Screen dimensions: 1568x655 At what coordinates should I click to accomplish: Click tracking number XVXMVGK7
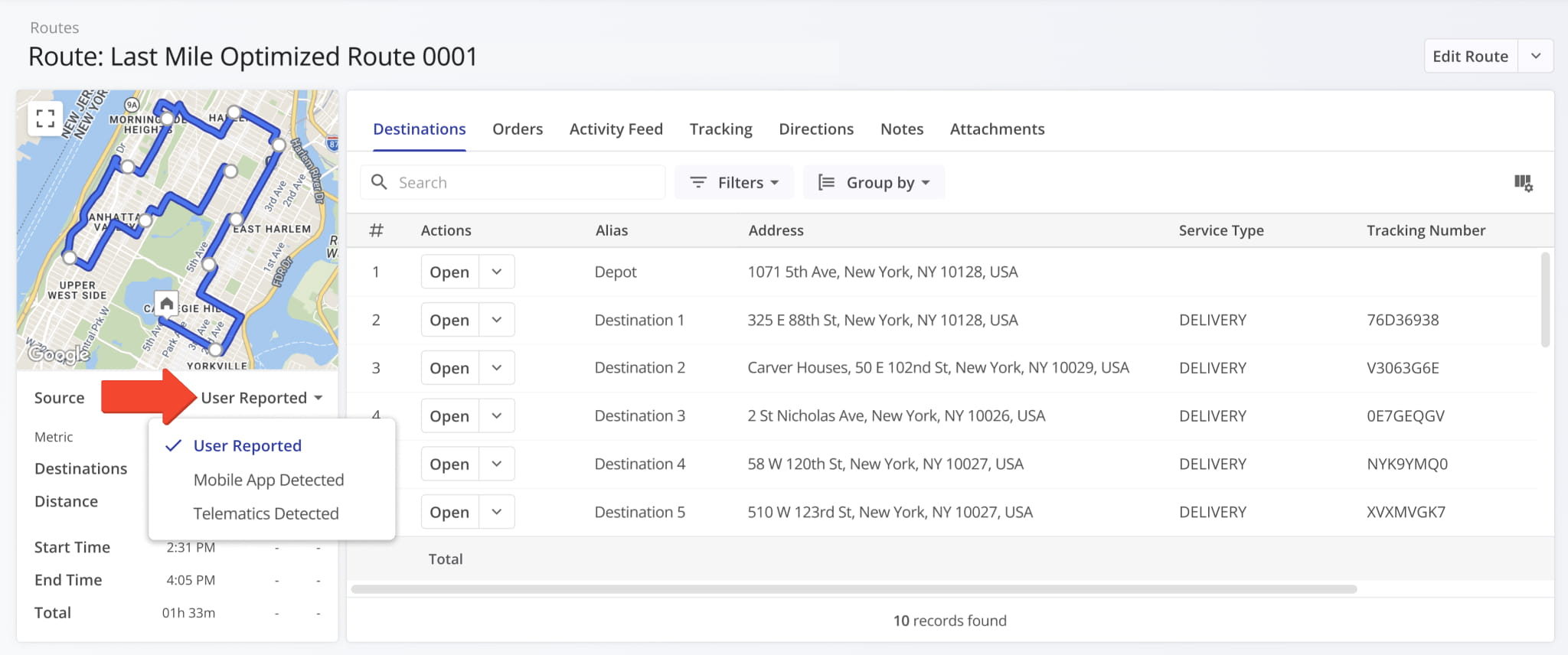tap(1406, 512)
